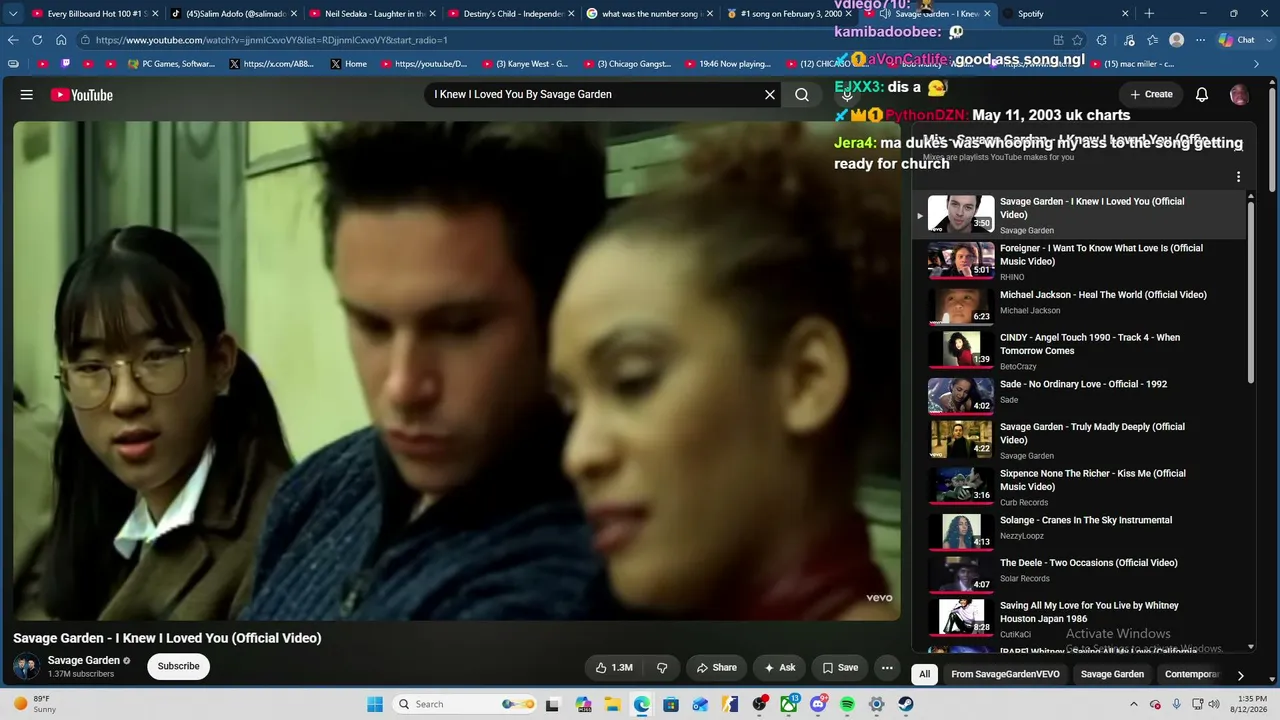
Task: Go to the YouTube home logo
Action: point(82,95)
